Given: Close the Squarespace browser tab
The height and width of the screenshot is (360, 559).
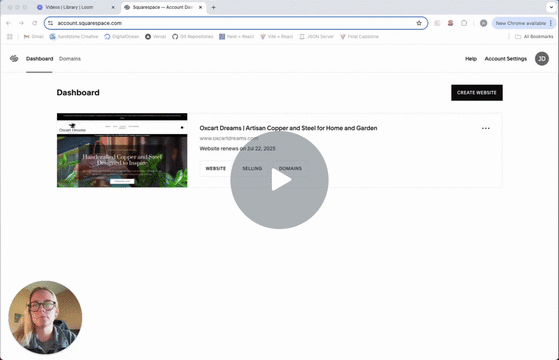Looking at the screenshot, I should coord(200,7).
